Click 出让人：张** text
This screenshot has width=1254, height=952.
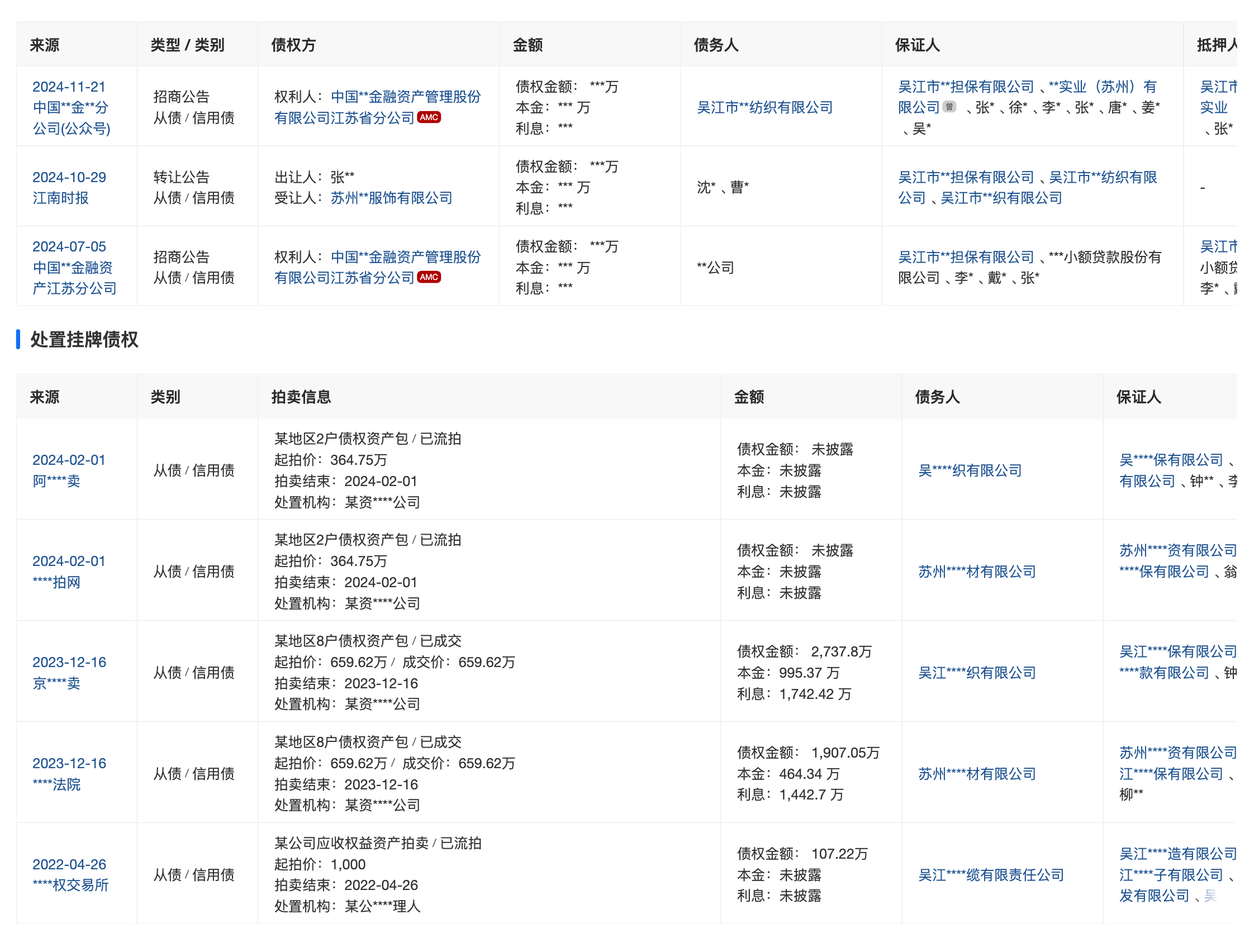[x=314, y=177]
